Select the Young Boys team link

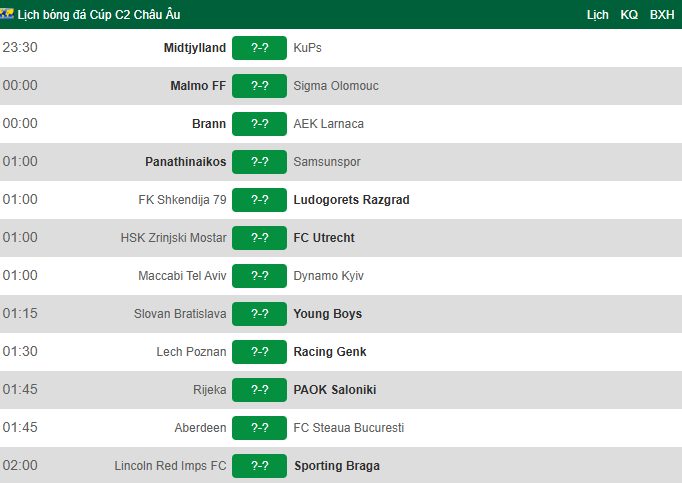pyautogui.click(x=328, y=314)
